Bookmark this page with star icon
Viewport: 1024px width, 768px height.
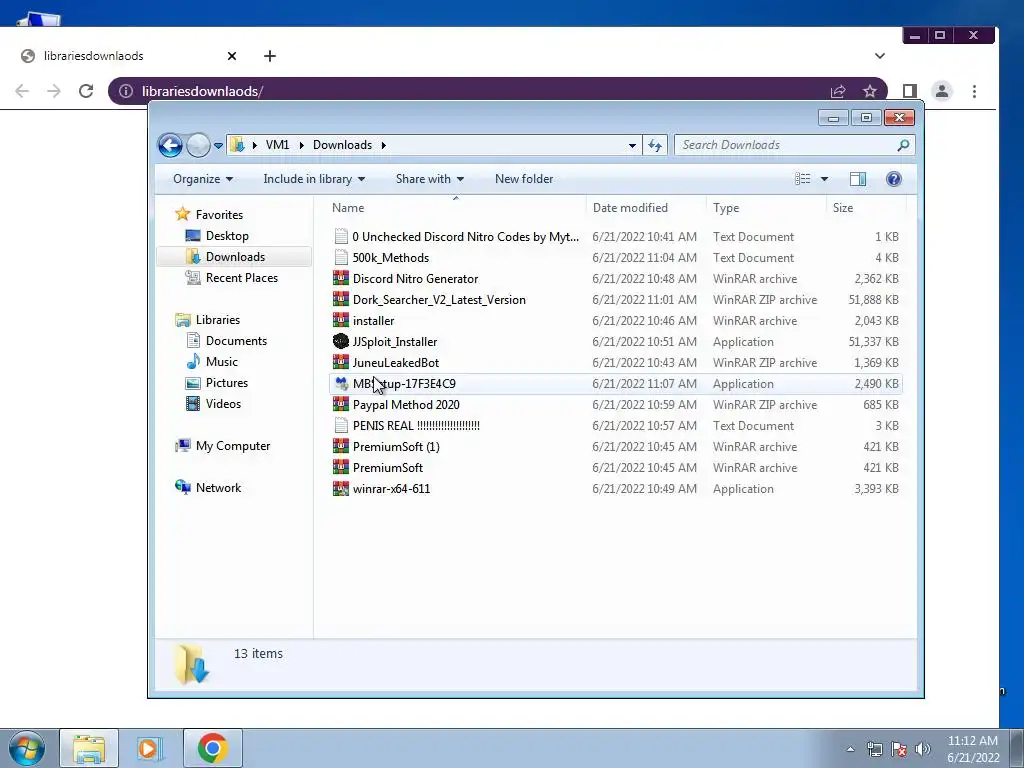coord(869,91)
